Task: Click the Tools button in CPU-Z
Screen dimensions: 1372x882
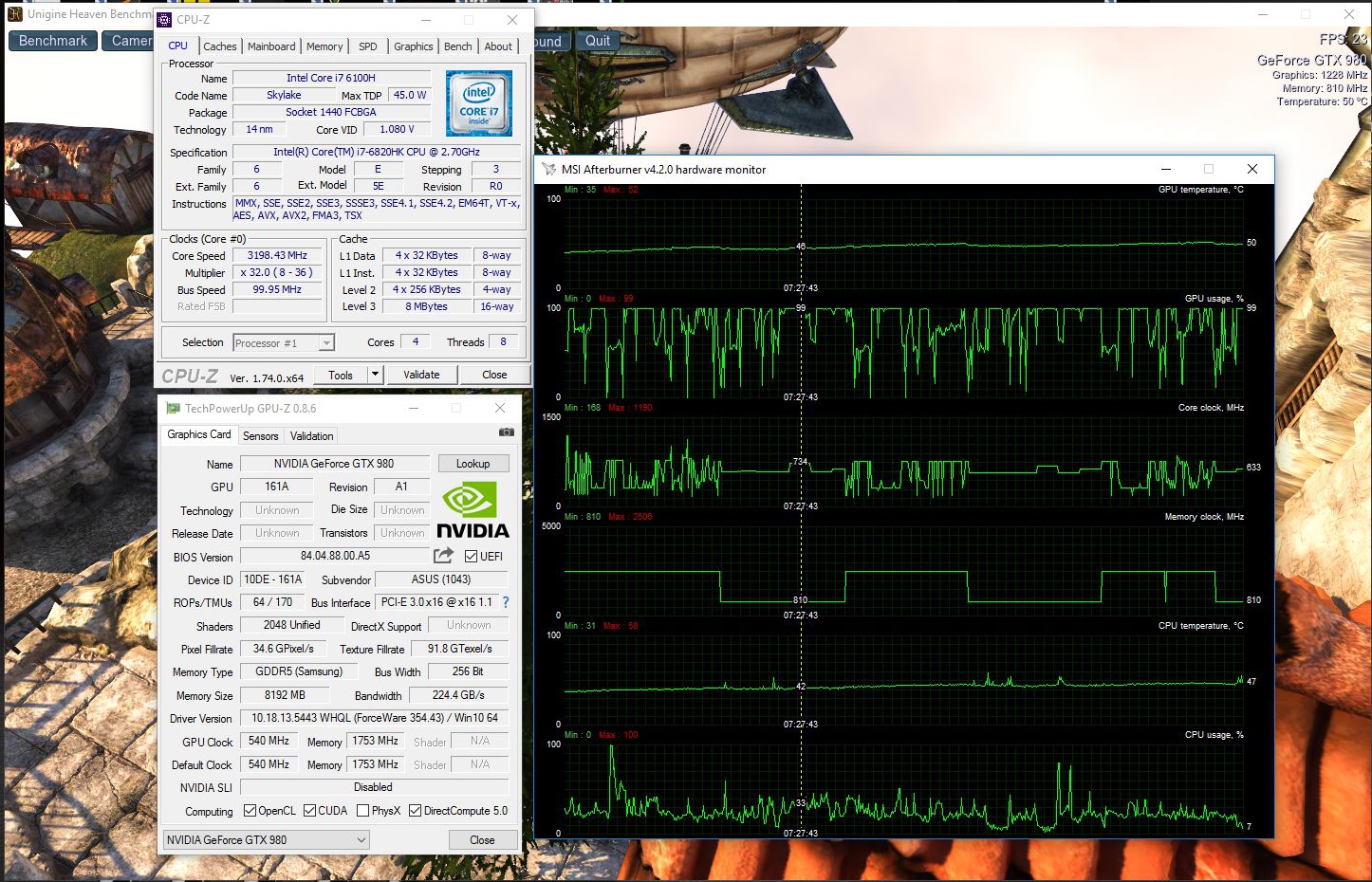Action: click(x=341, y=375)
